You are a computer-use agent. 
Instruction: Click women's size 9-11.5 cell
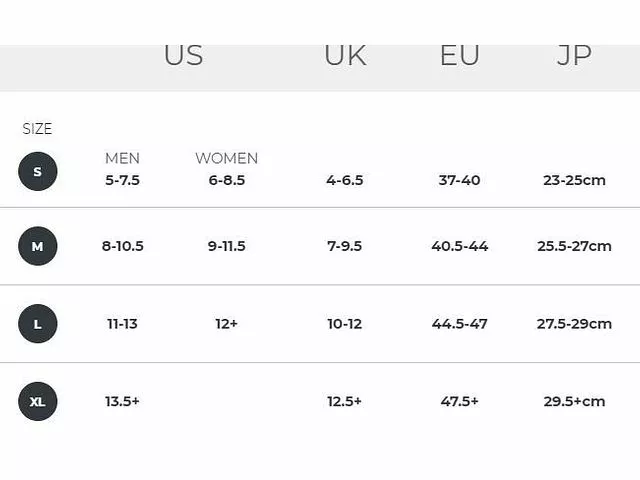(226, 246)
